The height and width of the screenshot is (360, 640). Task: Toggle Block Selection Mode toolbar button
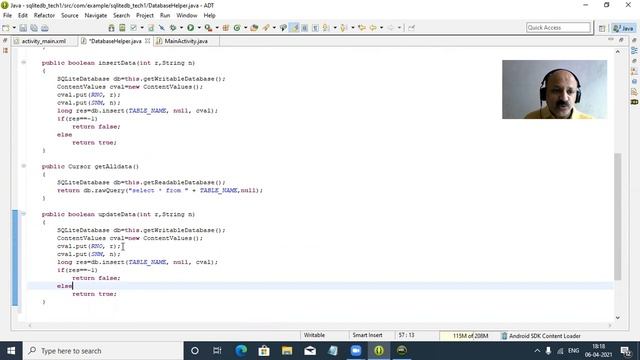(304, 28)
